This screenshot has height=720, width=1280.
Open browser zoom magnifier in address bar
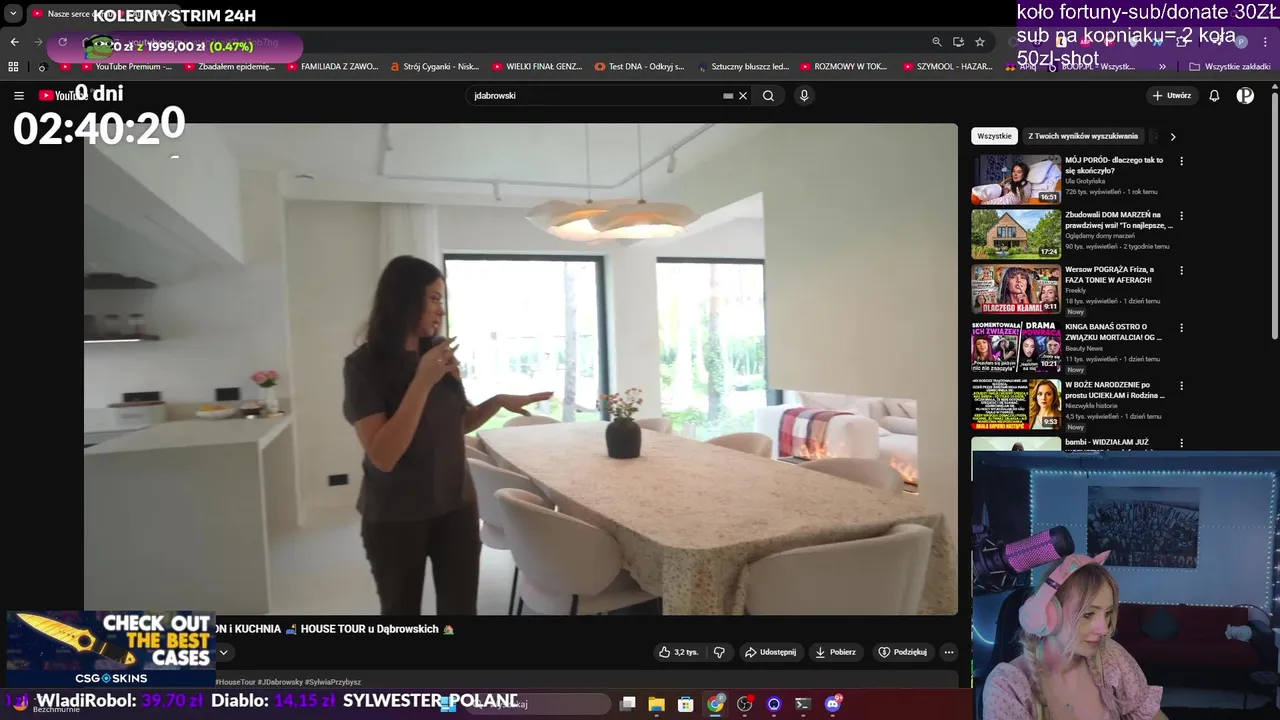(x=936, y=42)
